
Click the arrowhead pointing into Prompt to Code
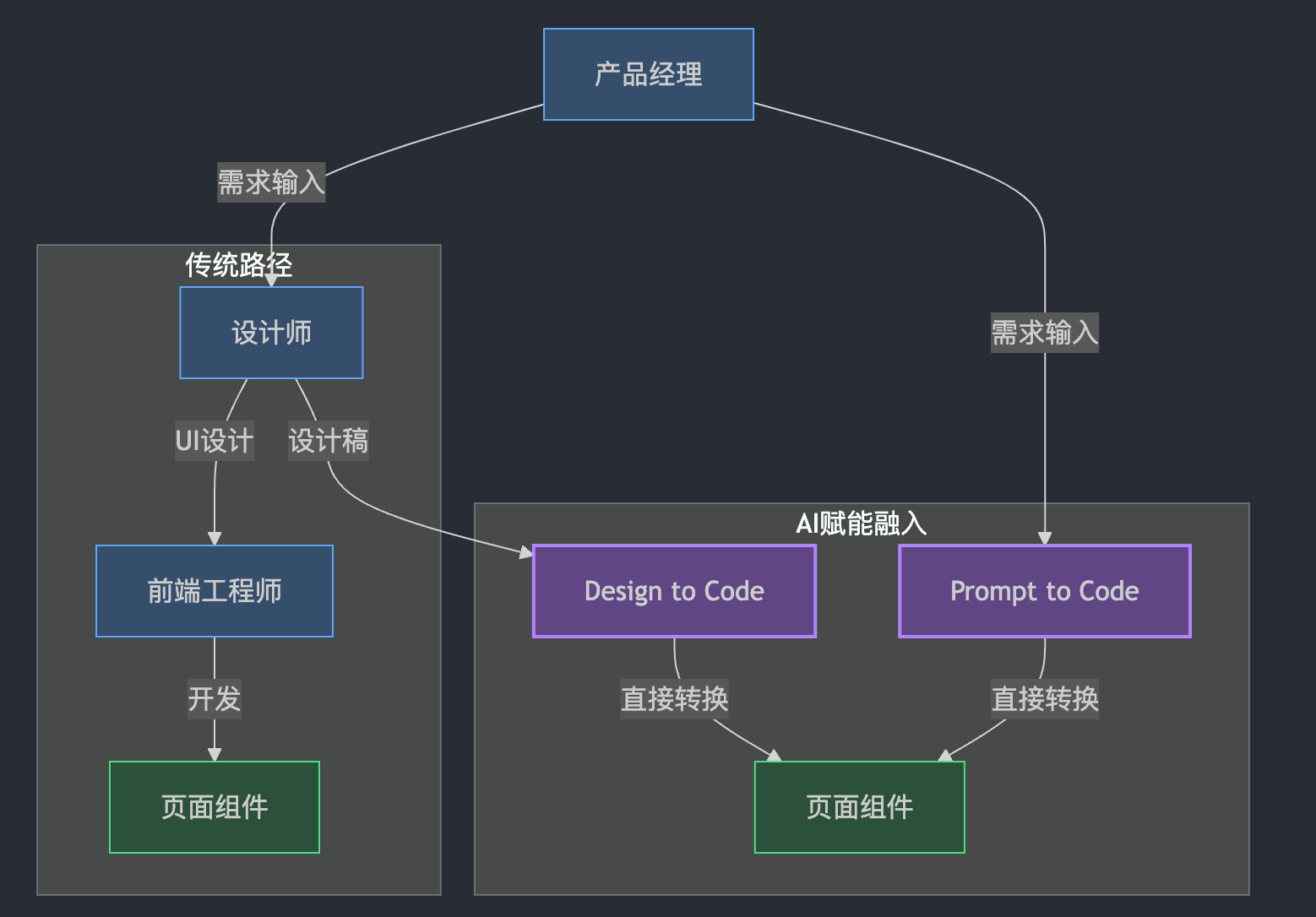pos(1045,538)
